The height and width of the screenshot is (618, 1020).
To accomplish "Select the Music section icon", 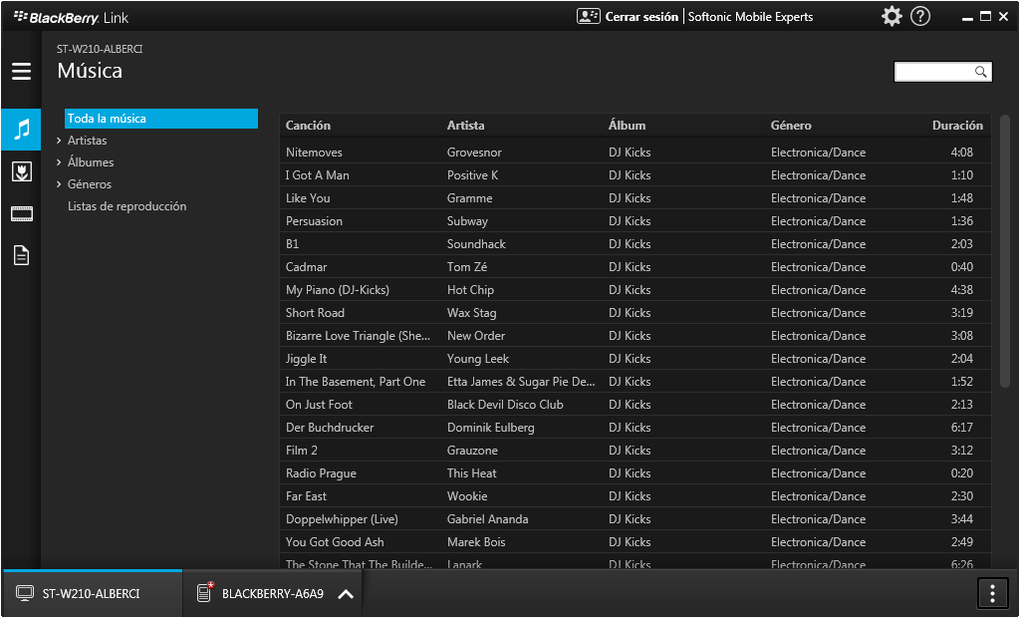I will pos(21,129).
